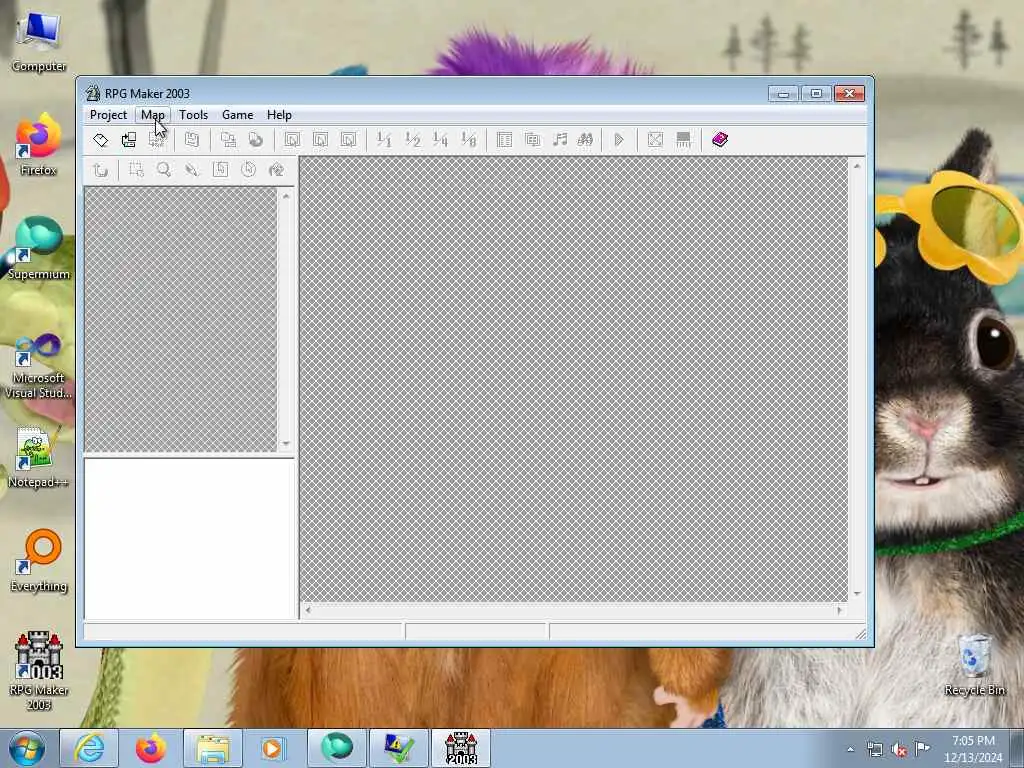Set map zoom to 1/1 scale
The image size is (1024, 768).
coord(384,139)
